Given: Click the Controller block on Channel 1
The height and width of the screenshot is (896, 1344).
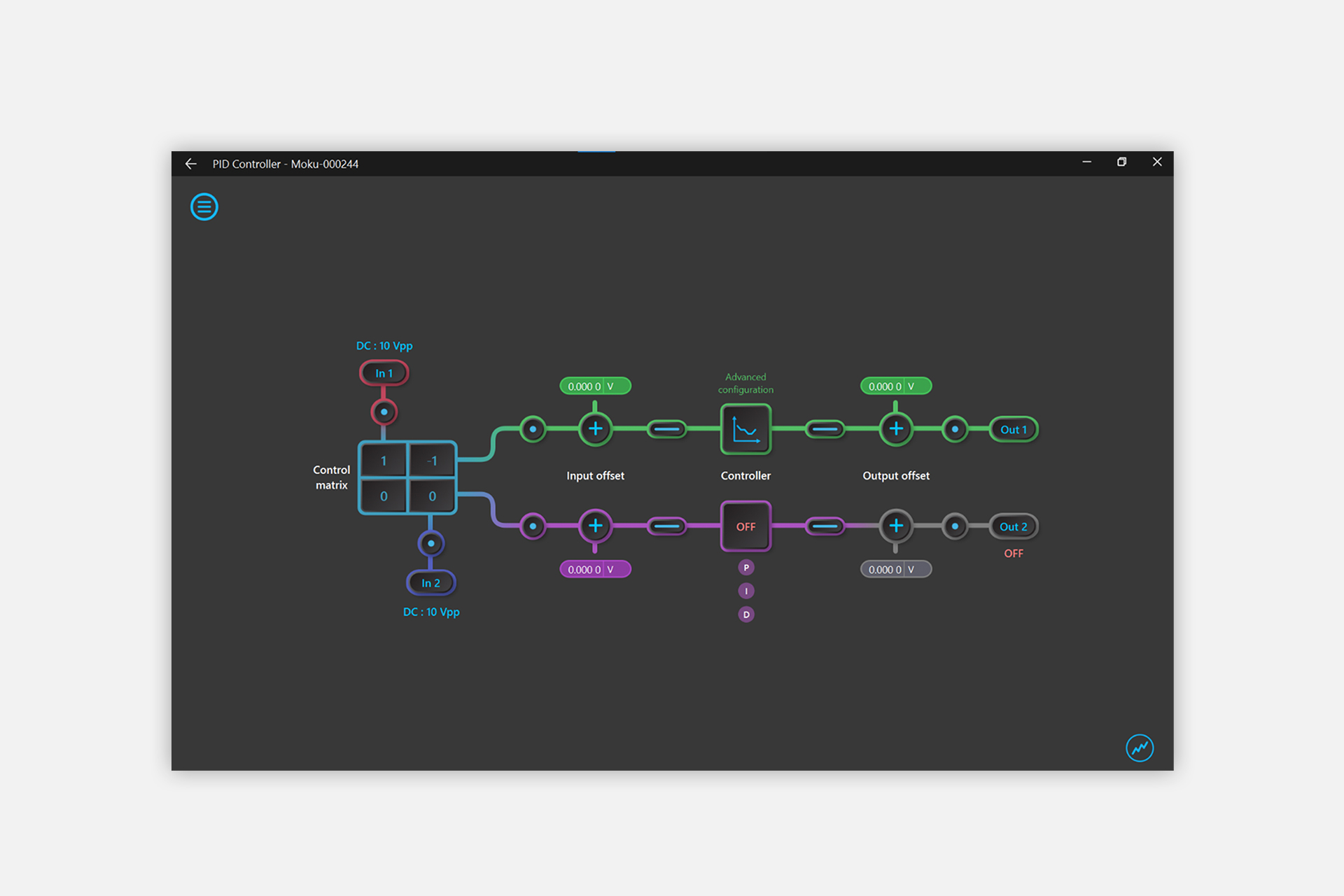Looking at the screenshot, I should point(745,430).
